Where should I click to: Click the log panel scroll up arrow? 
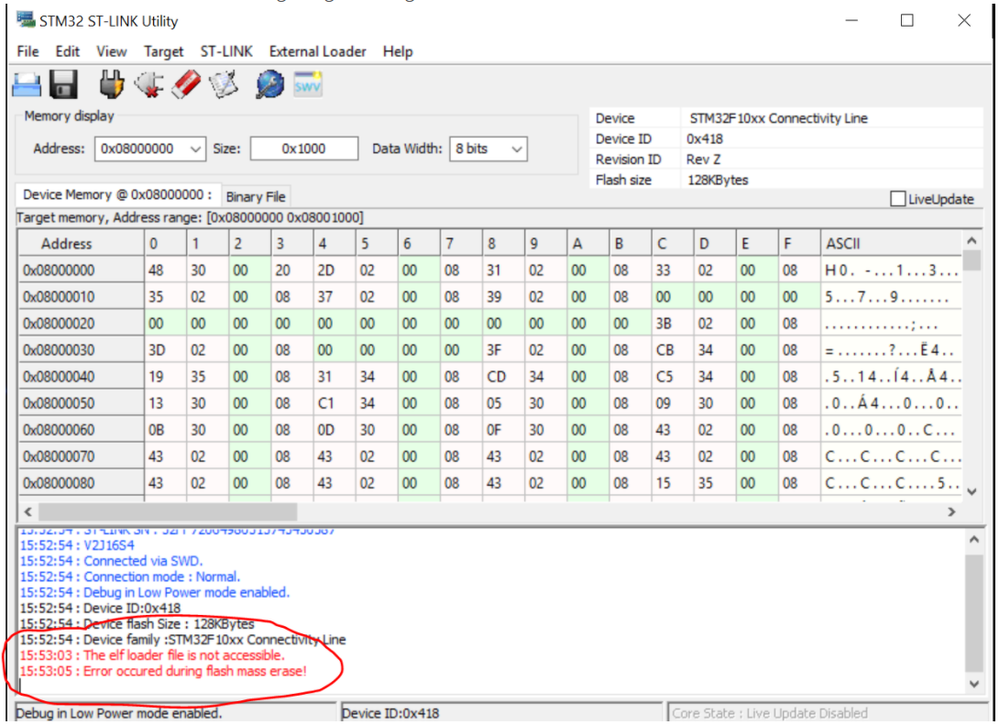point(974,540)
